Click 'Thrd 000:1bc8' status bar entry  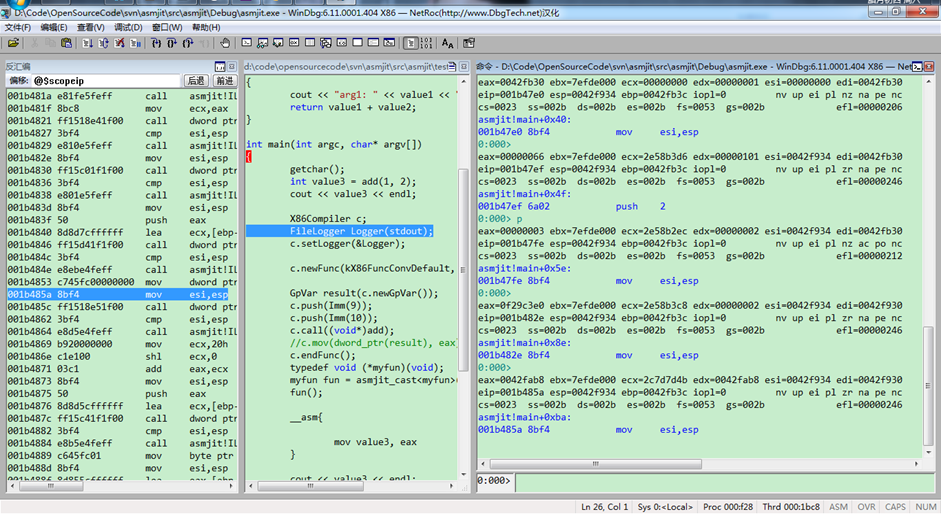tap(790, 507)
